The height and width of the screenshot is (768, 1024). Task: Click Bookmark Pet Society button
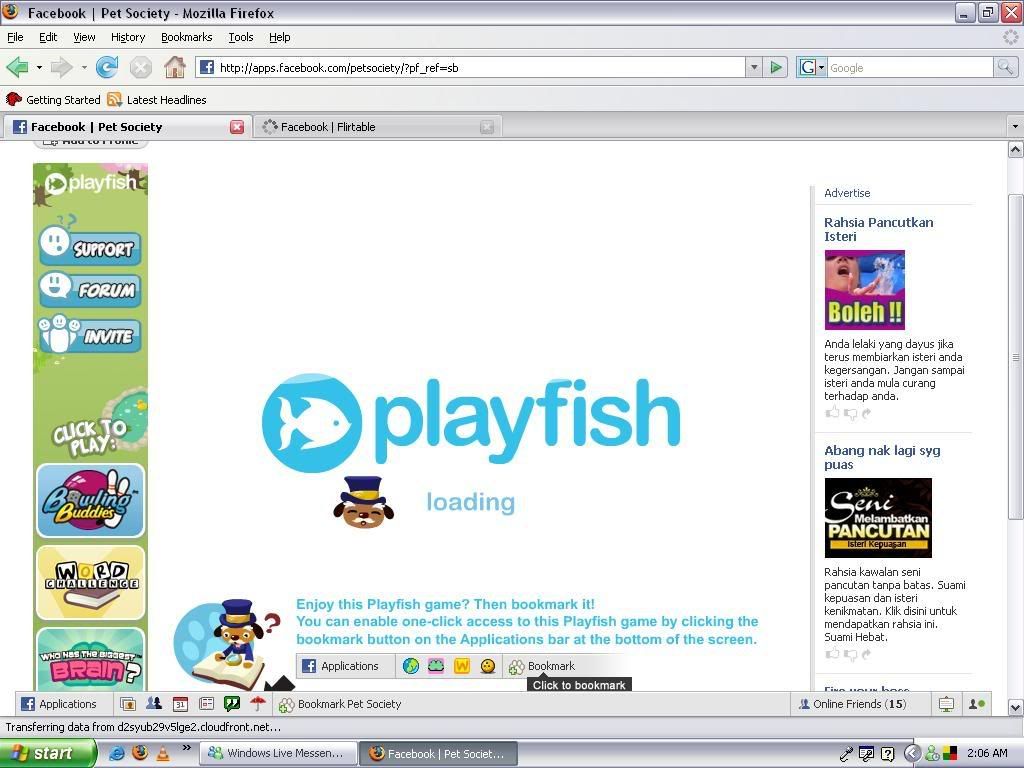(340, 704)
